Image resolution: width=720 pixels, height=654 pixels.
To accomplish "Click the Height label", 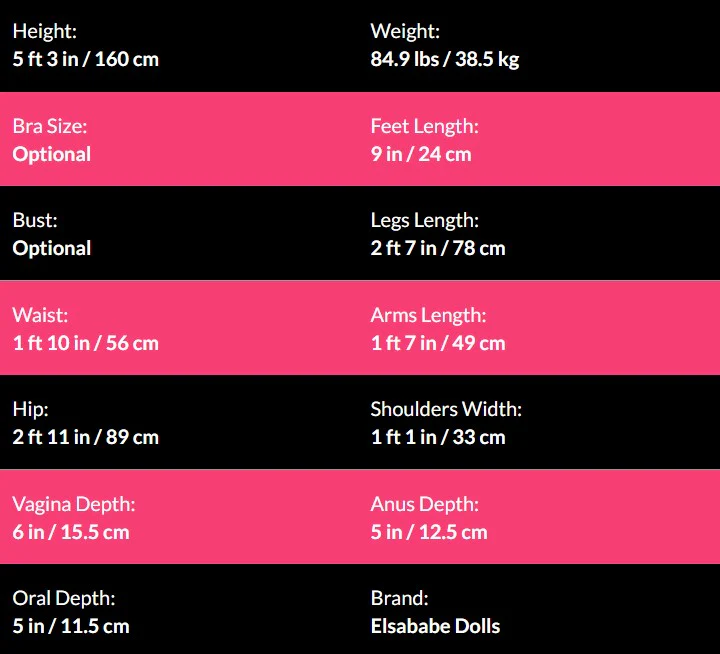I will coord(42,32).
